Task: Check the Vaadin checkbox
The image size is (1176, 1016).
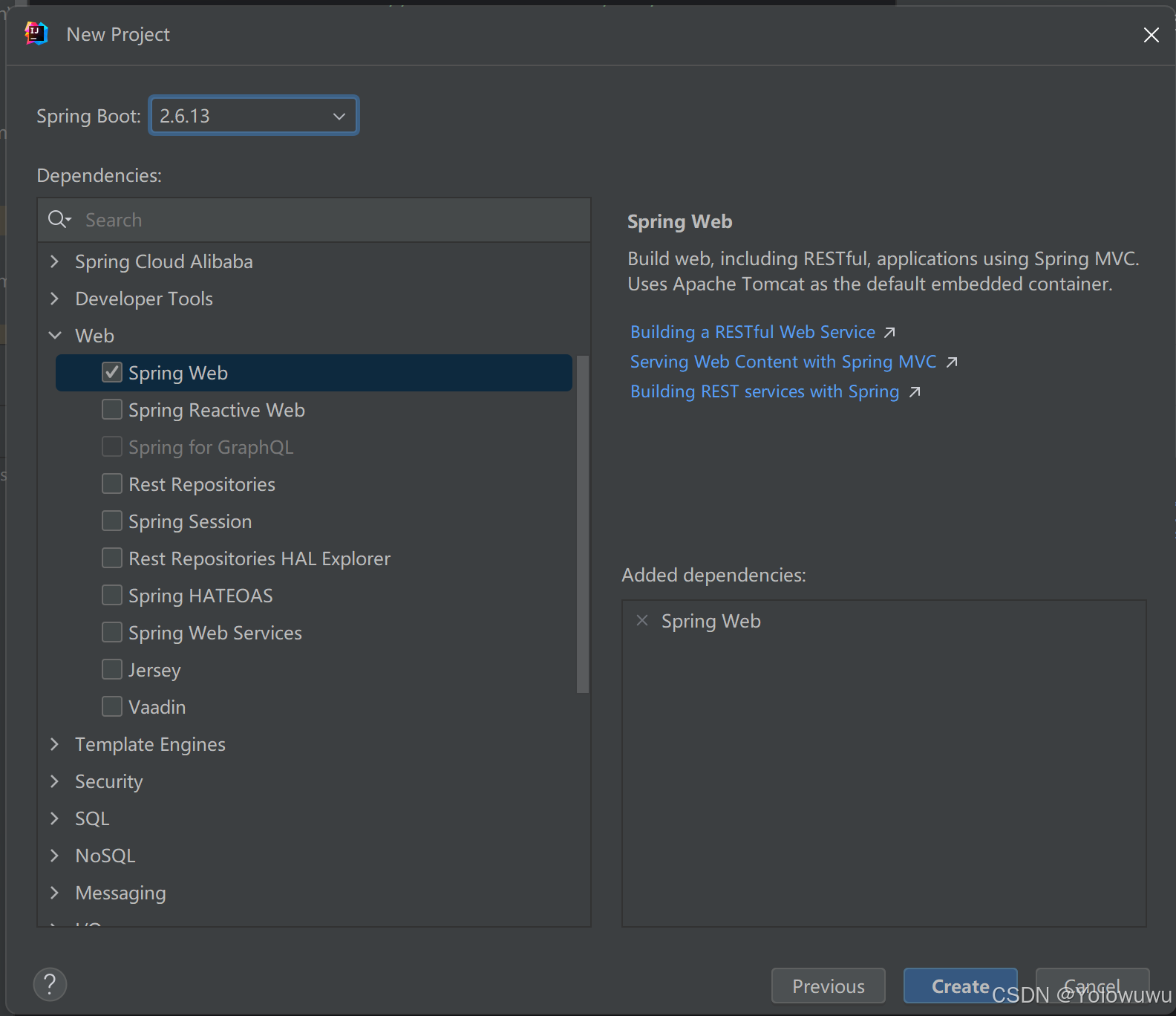Action: point(112,706)
